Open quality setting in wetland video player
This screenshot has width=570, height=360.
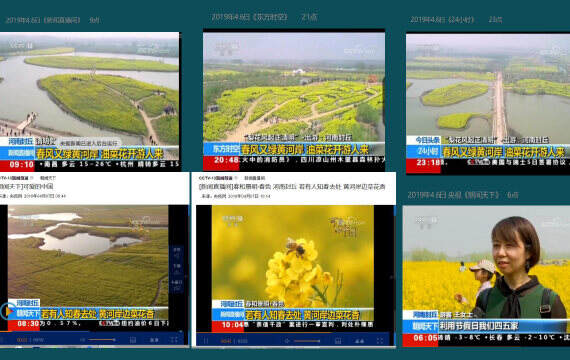(x=154, y=340)
